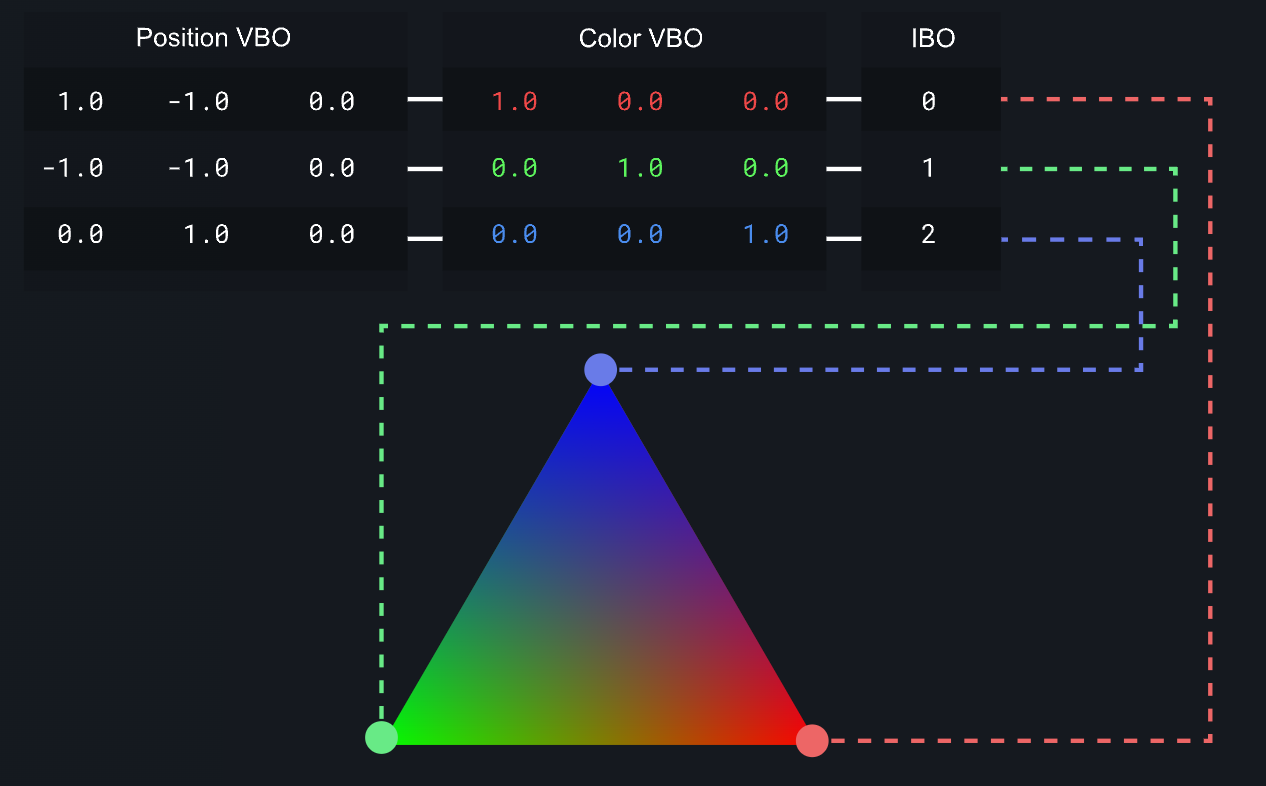The height and width of the screenshot is (786, 1266).
Task: Click the red vertex dot at triangle corner
Action: point(812,741)
